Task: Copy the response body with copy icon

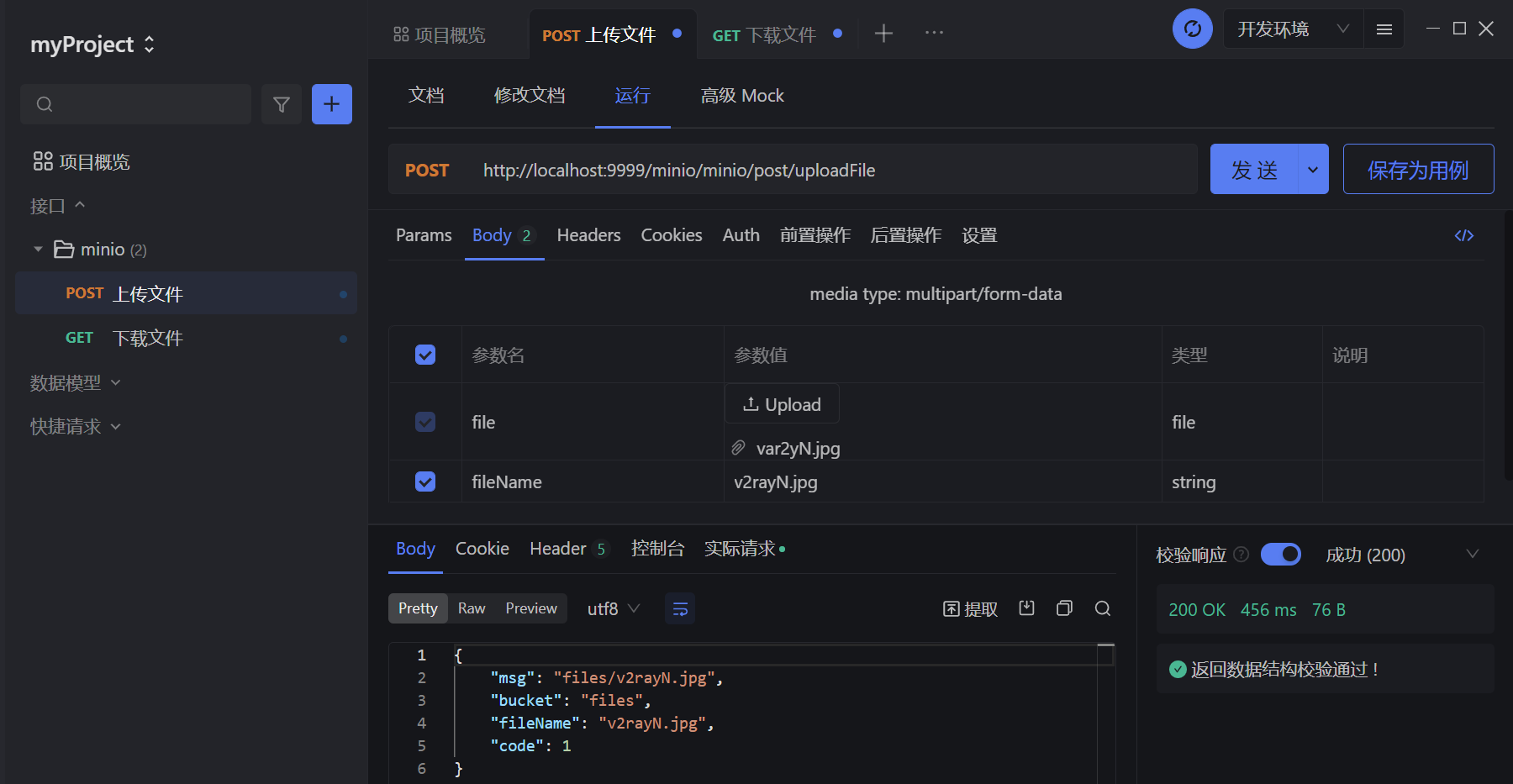Action: click(1064, 608)
